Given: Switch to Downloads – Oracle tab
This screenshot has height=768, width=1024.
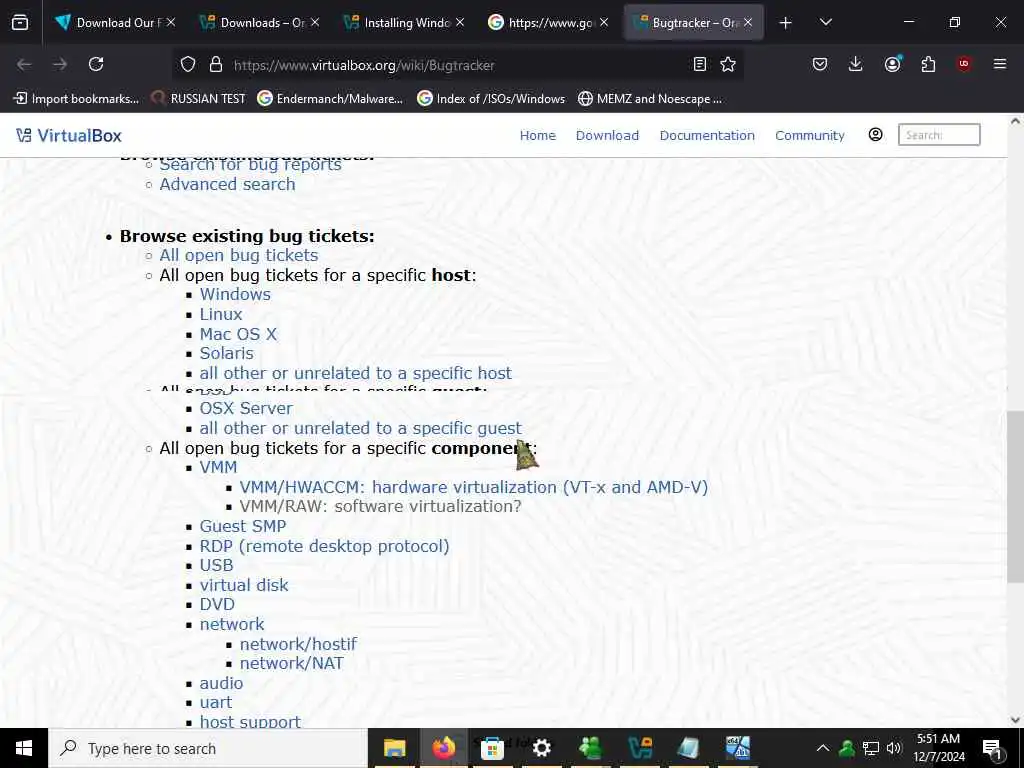Looking at the screenshot, I should coord(259,23).
